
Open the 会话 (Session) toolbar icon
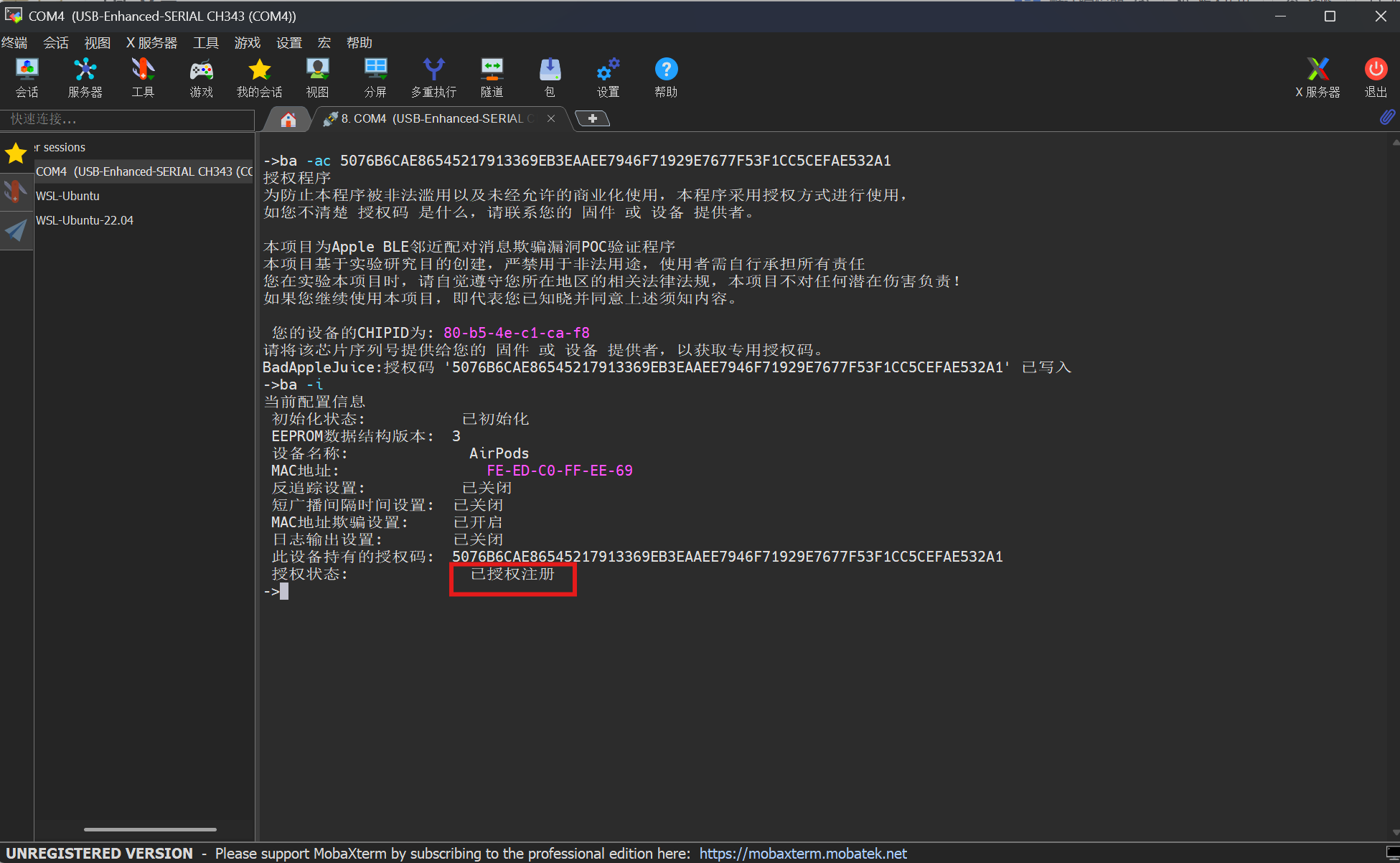27,77
